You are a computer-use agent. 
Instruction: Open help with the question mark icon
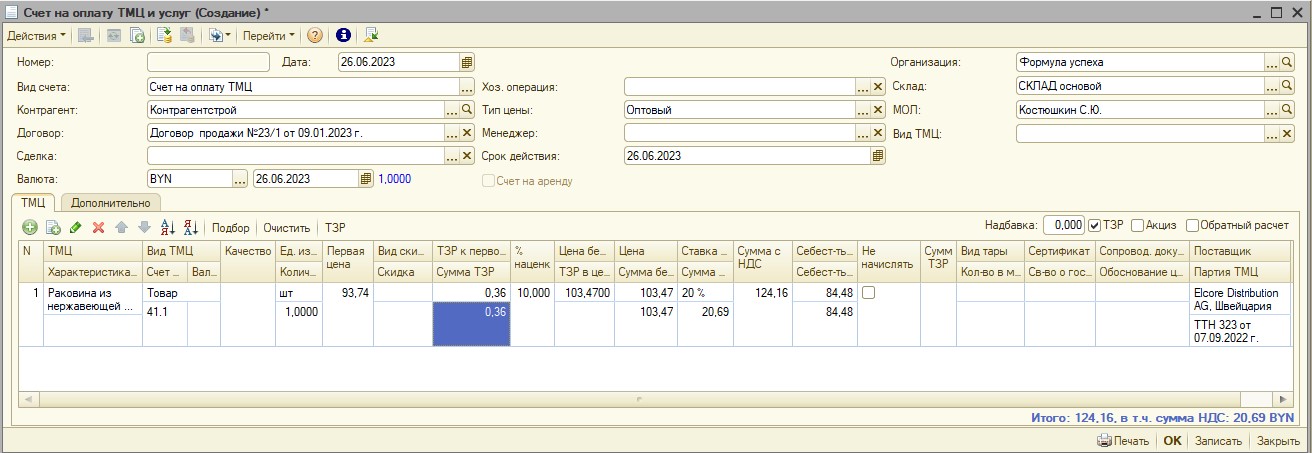point(315,35)
